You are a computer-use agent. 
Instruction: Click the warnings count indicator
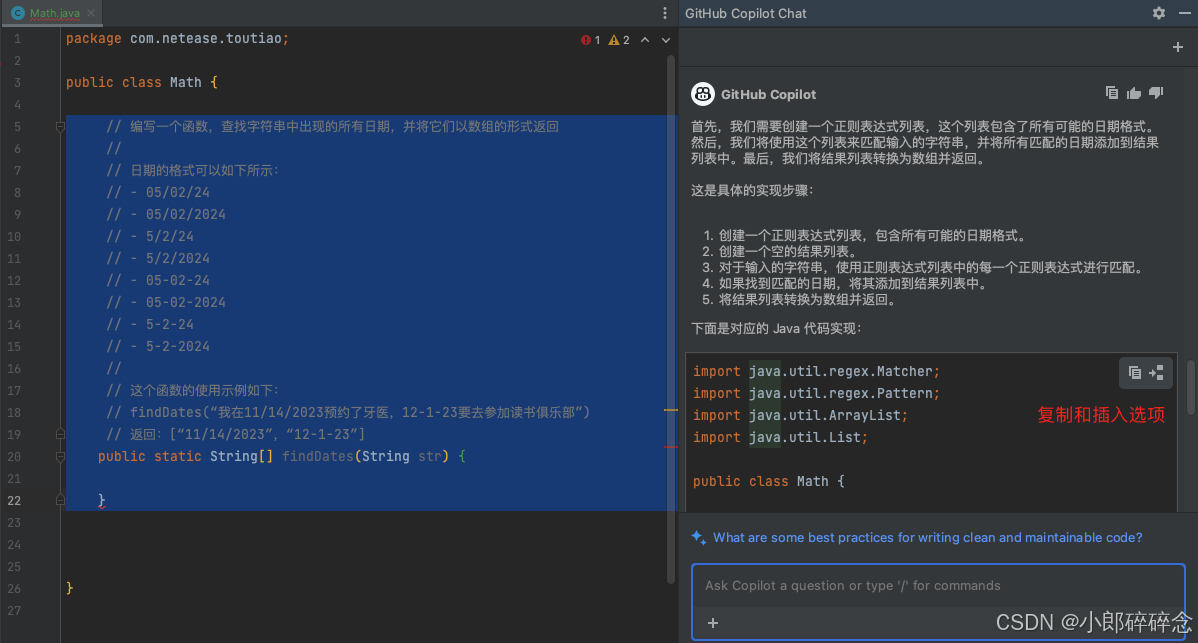[619, 40]
